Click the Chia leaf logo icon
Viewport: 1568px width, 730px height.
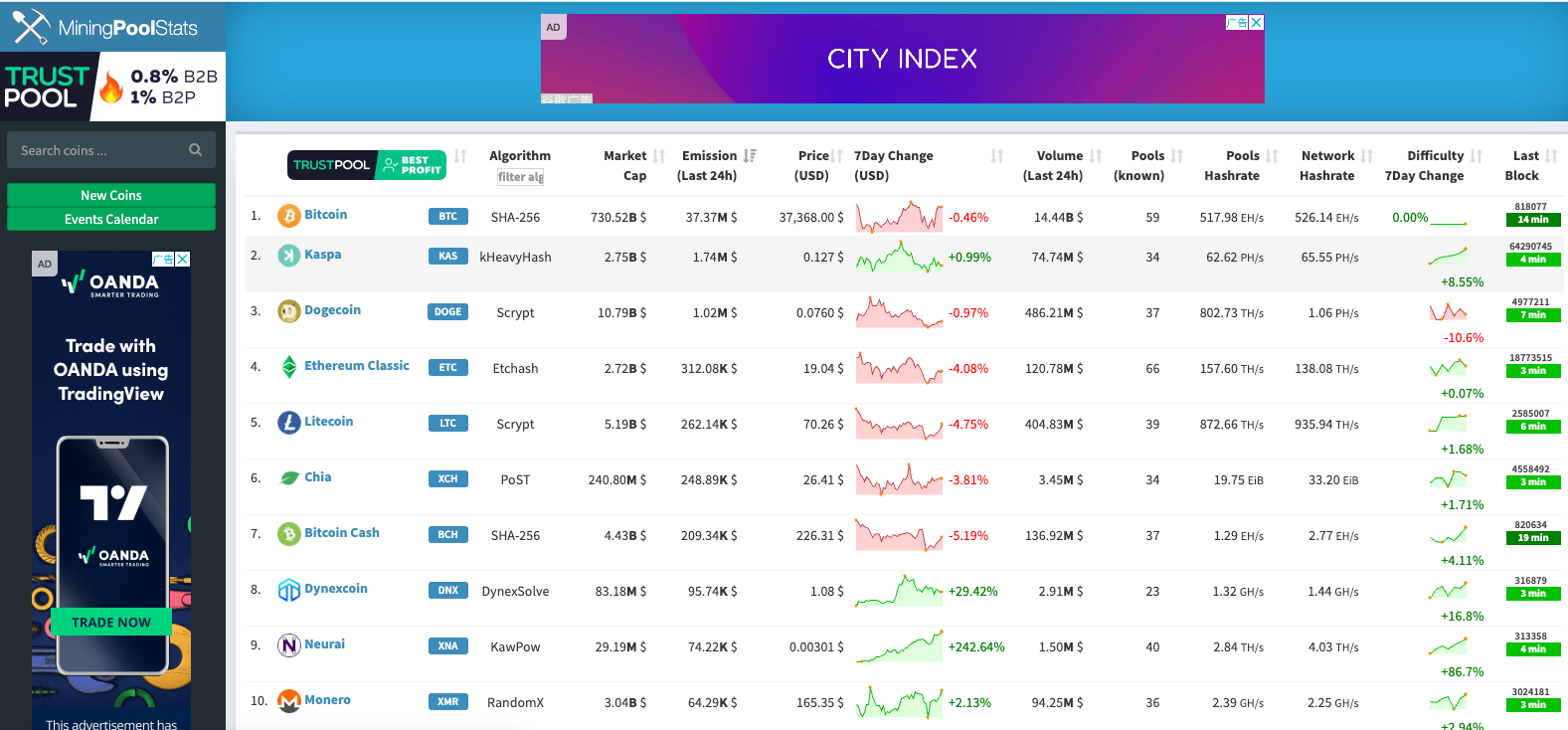(288, 478)
